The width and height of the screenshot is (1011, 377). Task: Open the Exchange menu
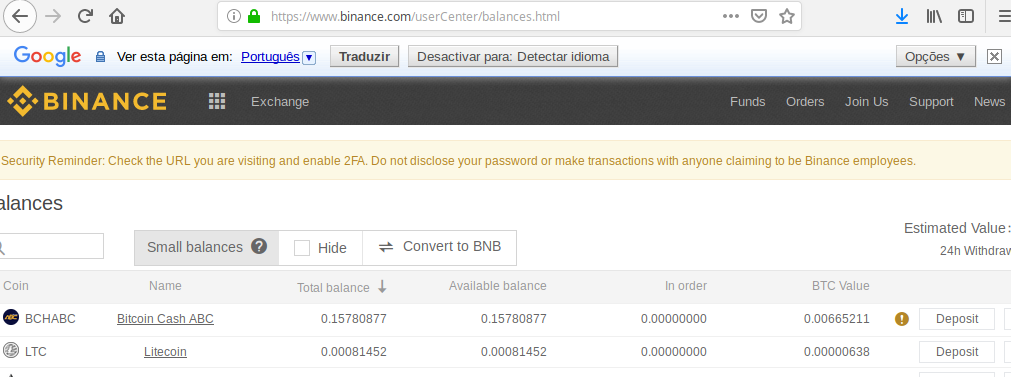click(x=280, y=102)
